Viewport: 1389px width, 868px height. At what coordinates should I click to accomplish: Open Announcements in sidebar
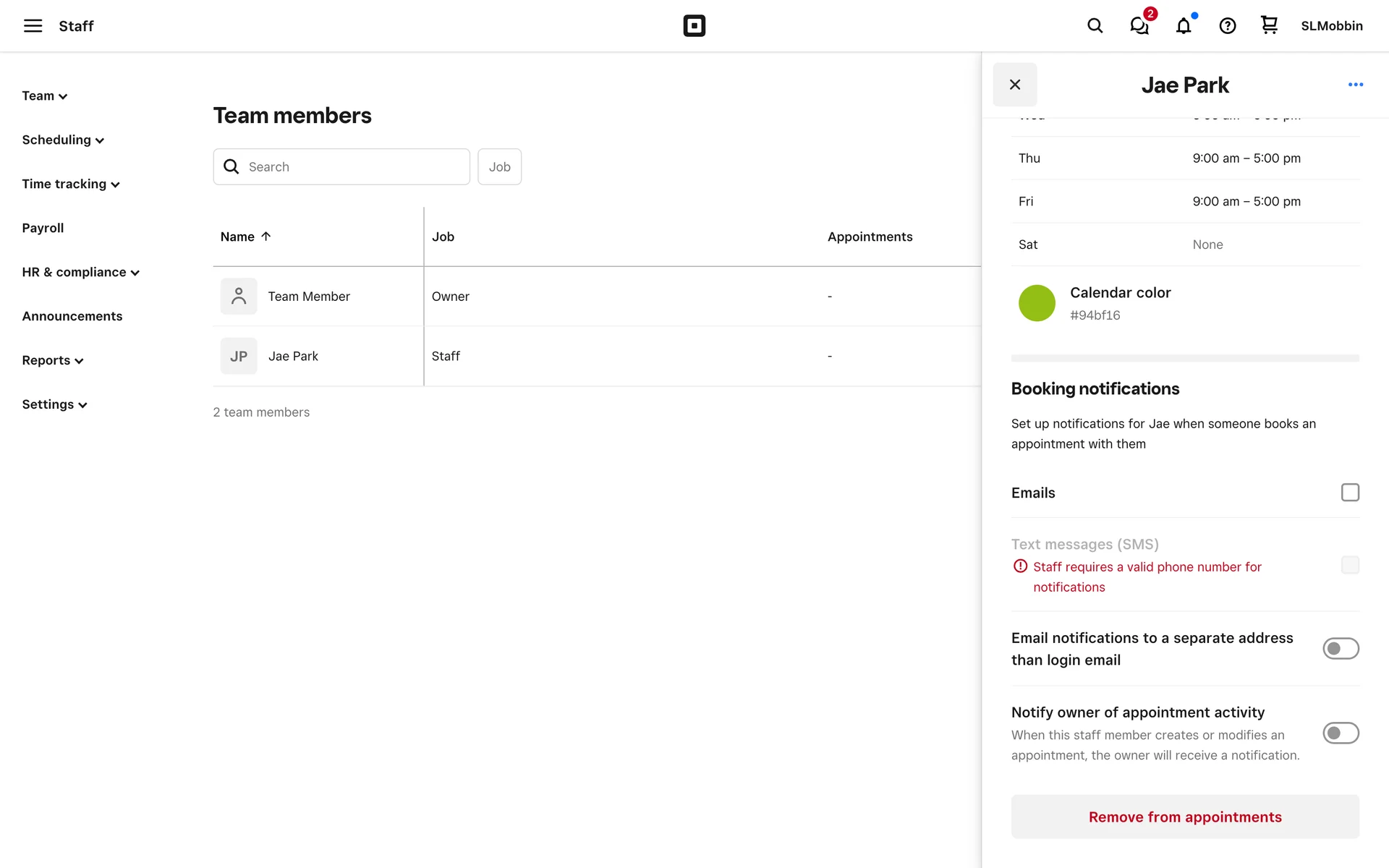coord(72,317)
